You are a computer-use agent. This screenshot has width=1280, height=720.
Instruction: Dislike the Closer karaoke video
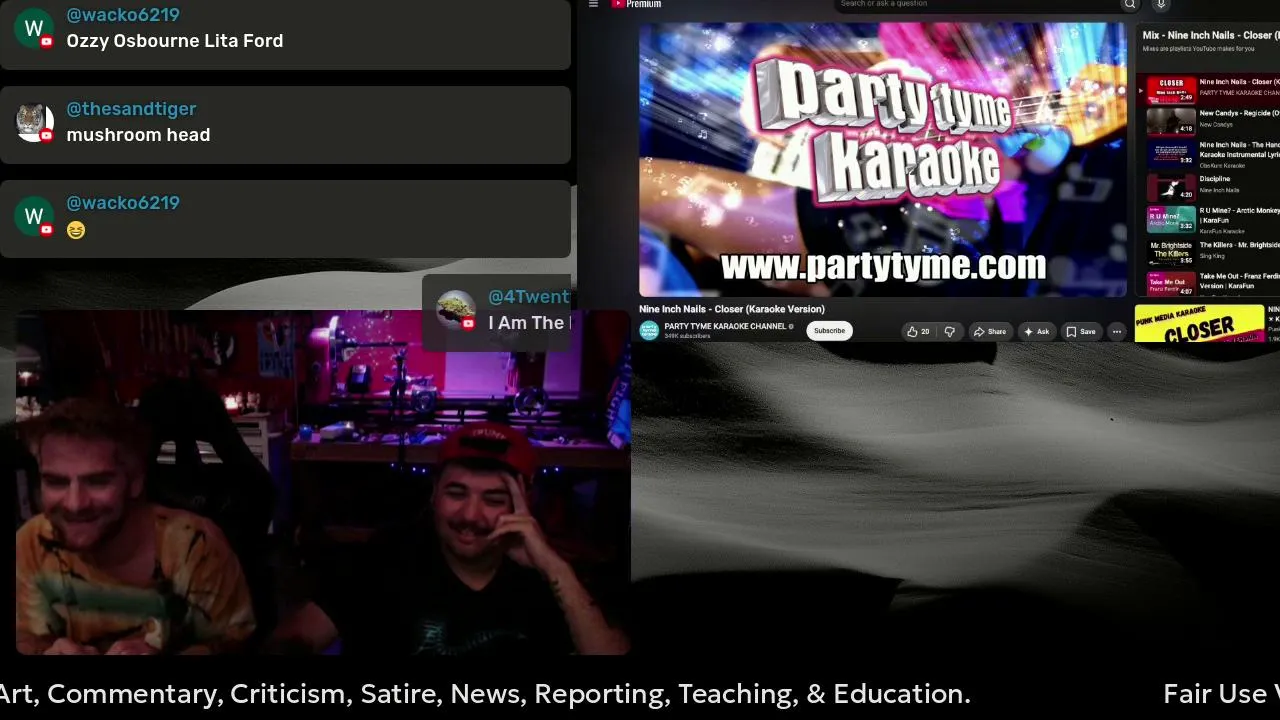[950, 331]
